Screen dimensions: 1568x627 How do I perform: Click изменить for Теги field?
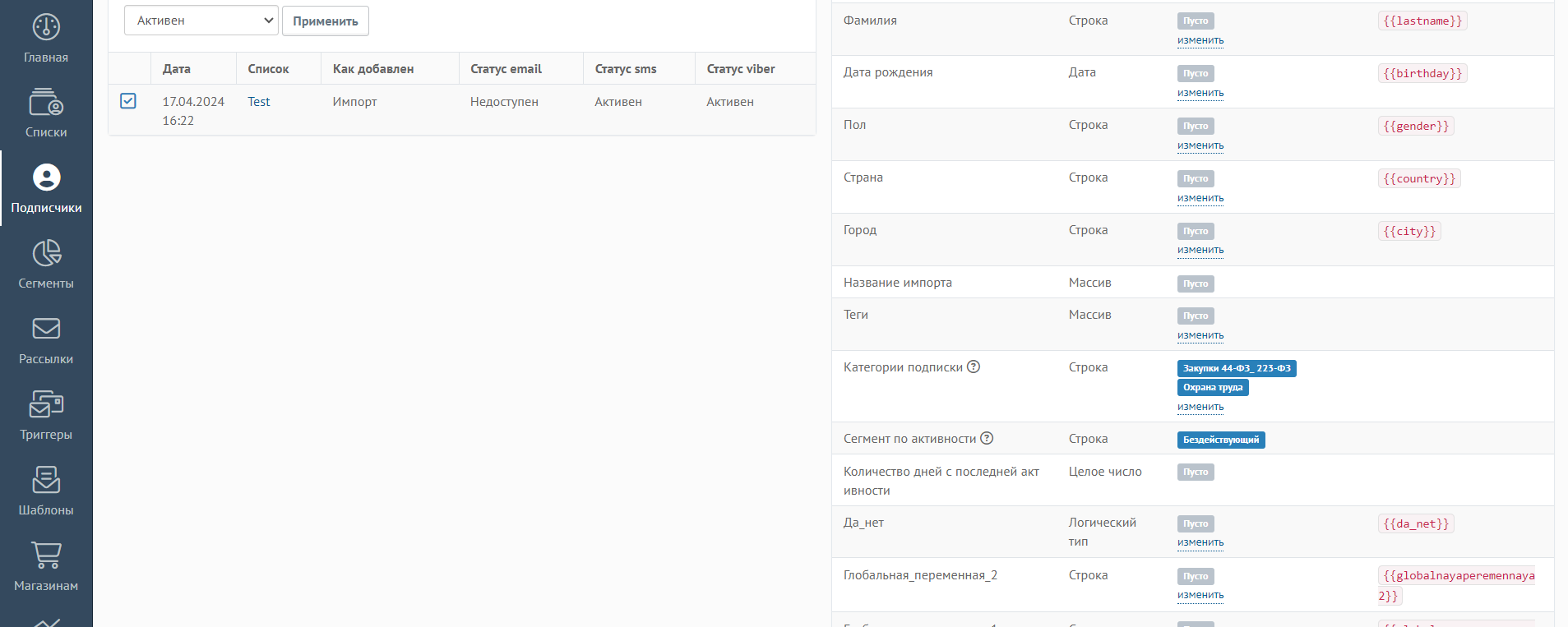[x=1200, y=335]
